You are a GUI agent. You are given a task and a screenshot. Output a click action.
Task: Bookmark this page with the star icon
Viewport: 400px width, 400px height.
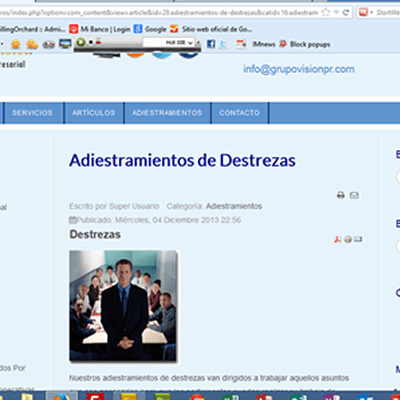(x=325, y=13)
